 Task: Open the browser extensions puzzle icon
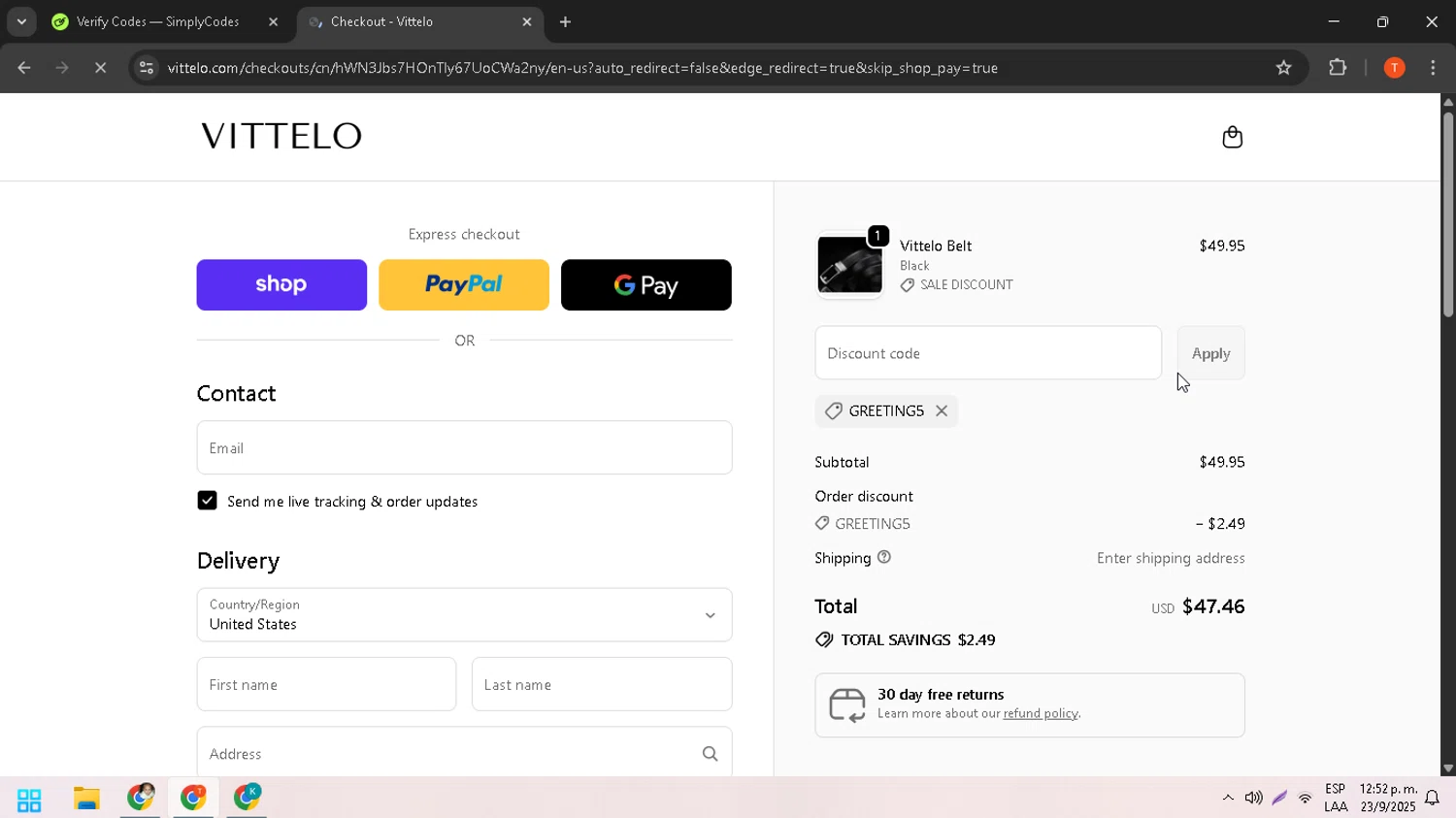click(1338, 68)
